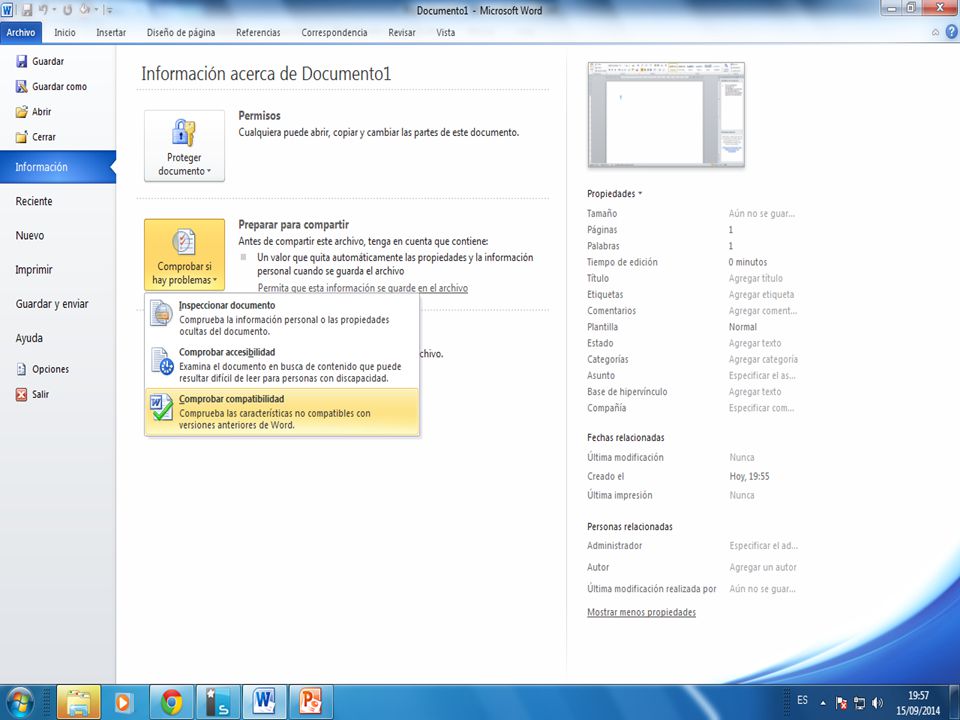Open File Explorer from the taskbar
Viewport: 960px width, 720px height.
pos(78,702)
